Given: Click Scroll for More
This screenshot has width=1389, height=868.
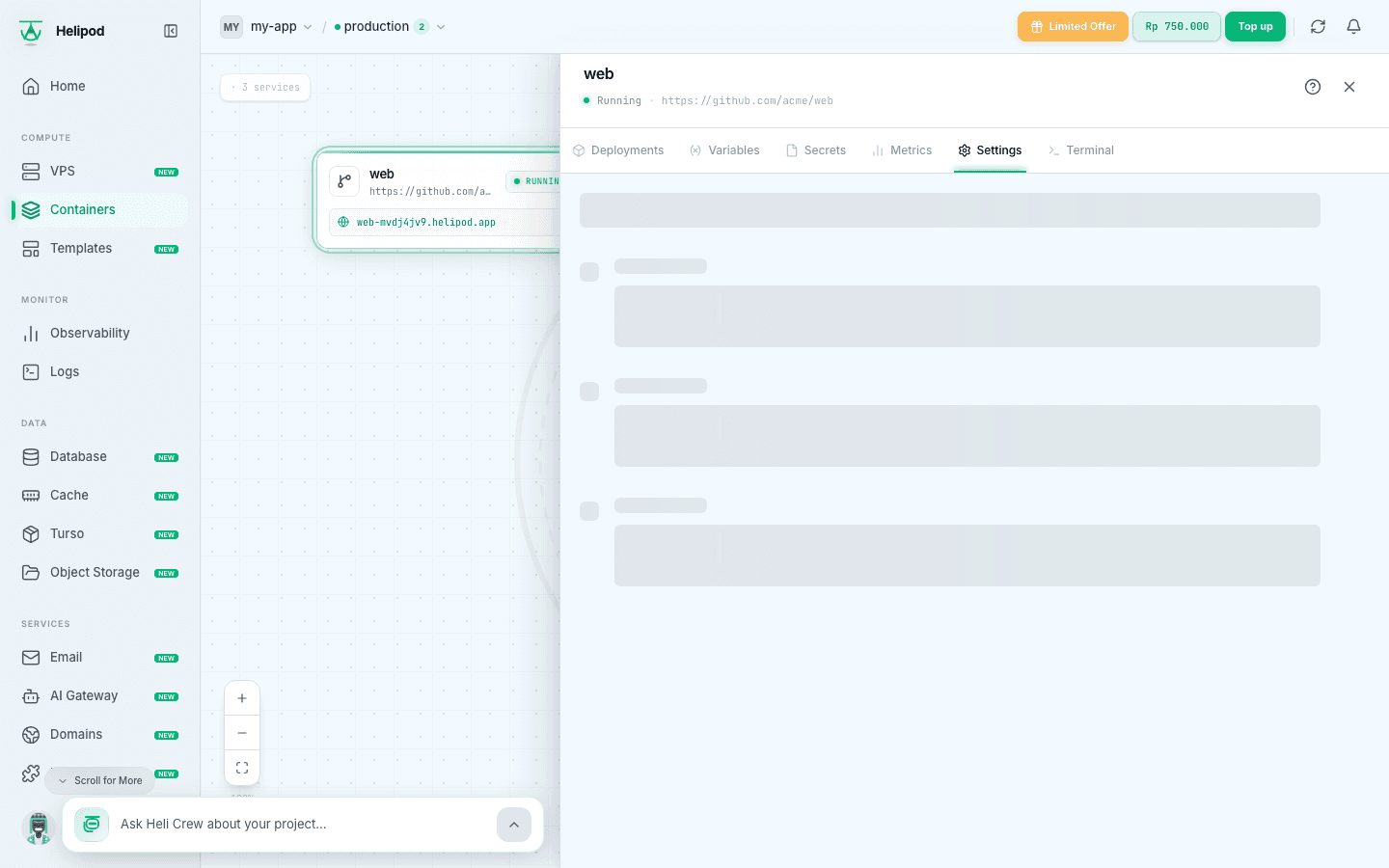Looking at the screenshot, I should click(99, 780).
